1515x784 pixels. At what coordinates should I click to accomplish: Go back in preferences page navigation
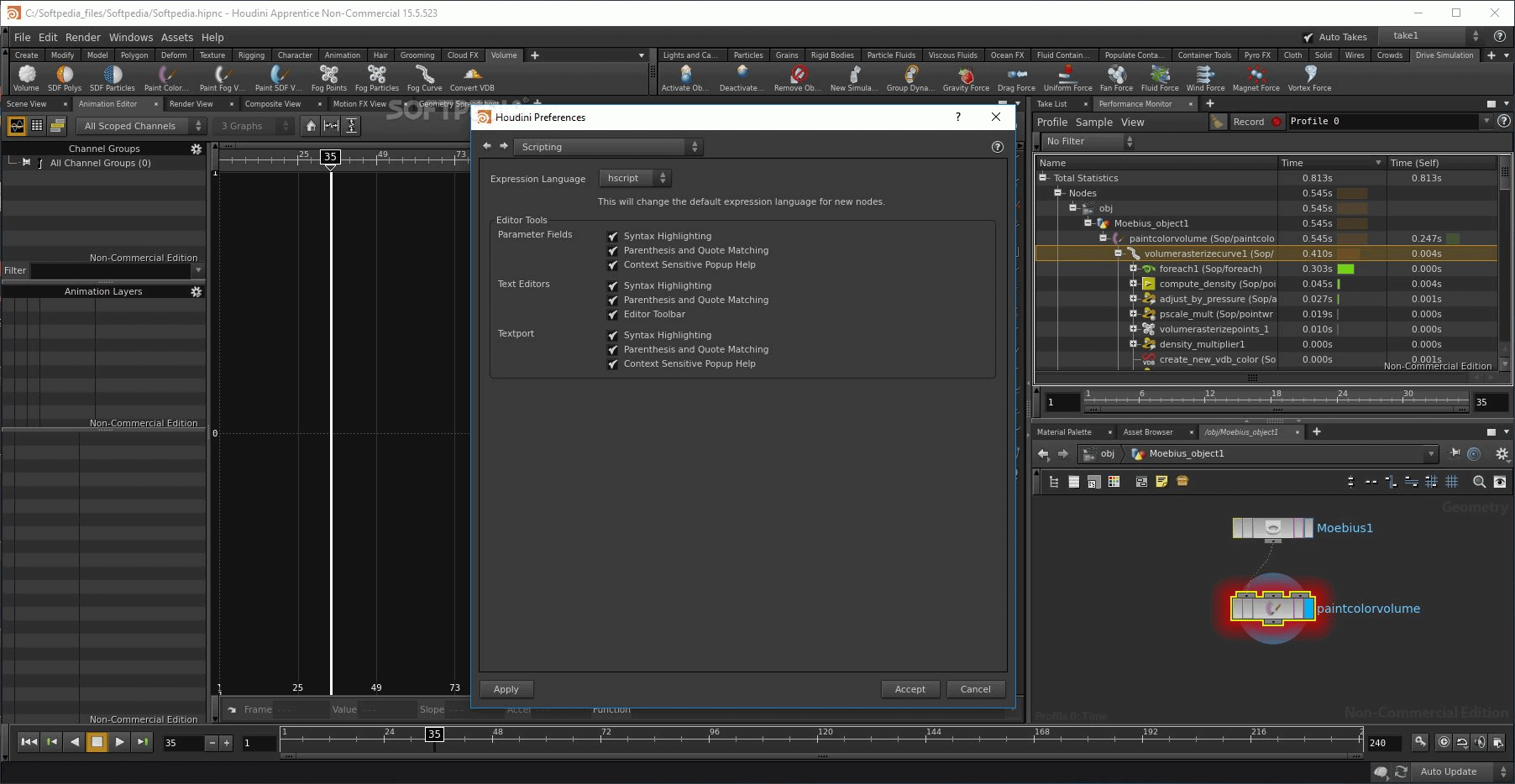(486, 146)
